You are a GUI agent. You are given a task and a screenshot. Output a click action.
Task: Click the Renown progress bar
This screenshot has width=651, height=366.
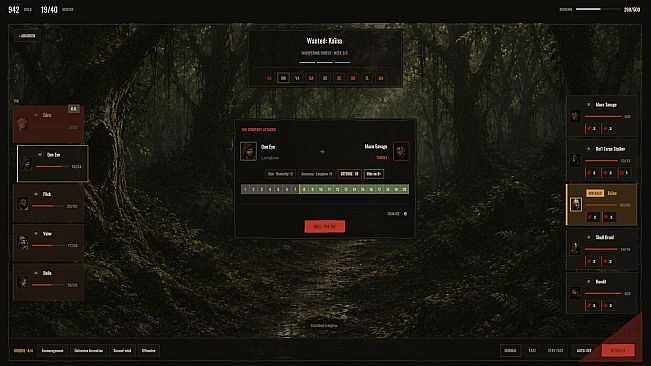tap(598, 9)
